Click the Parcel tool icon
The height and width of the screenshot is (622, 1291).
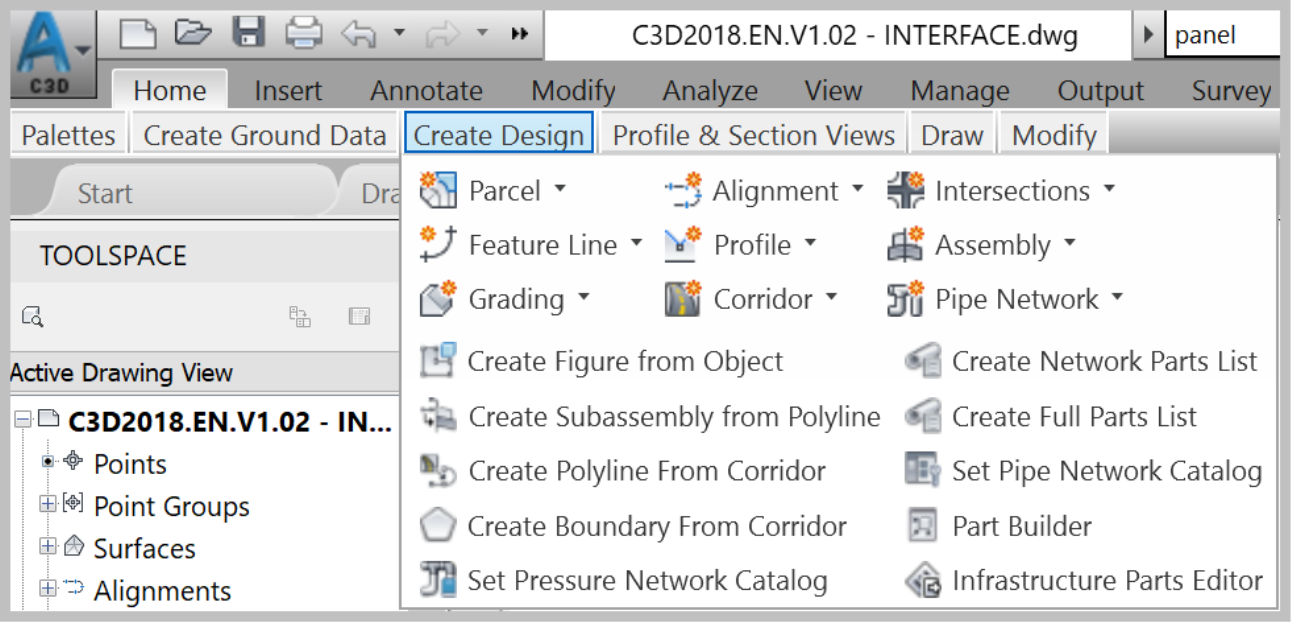click(438, 190)
